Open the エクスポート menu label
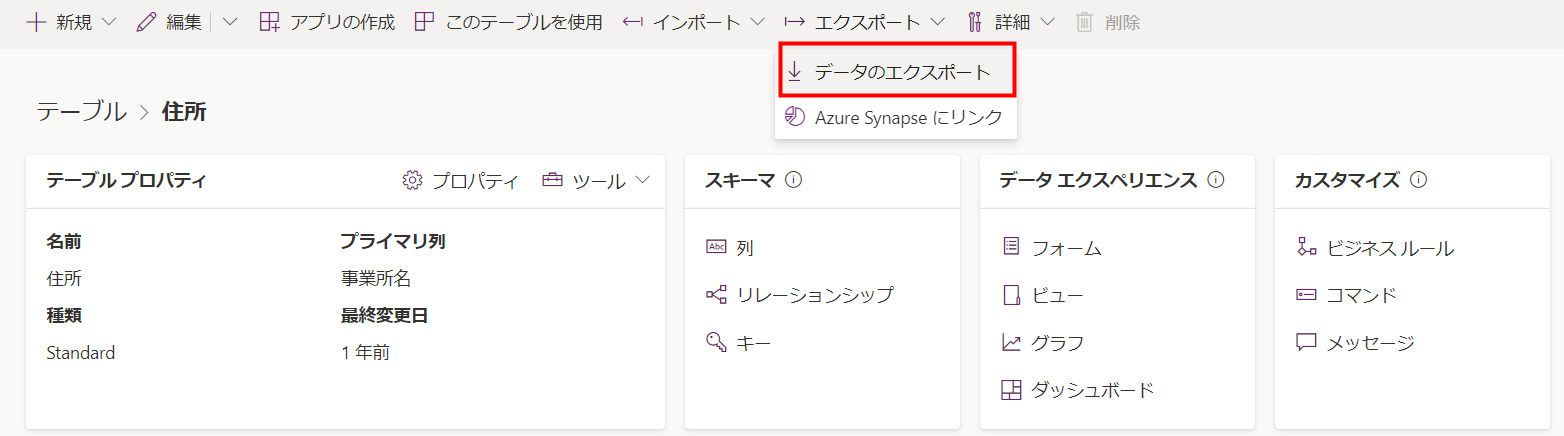The height and width of the screenshot is (436, 1564). (x=867, y=22)
